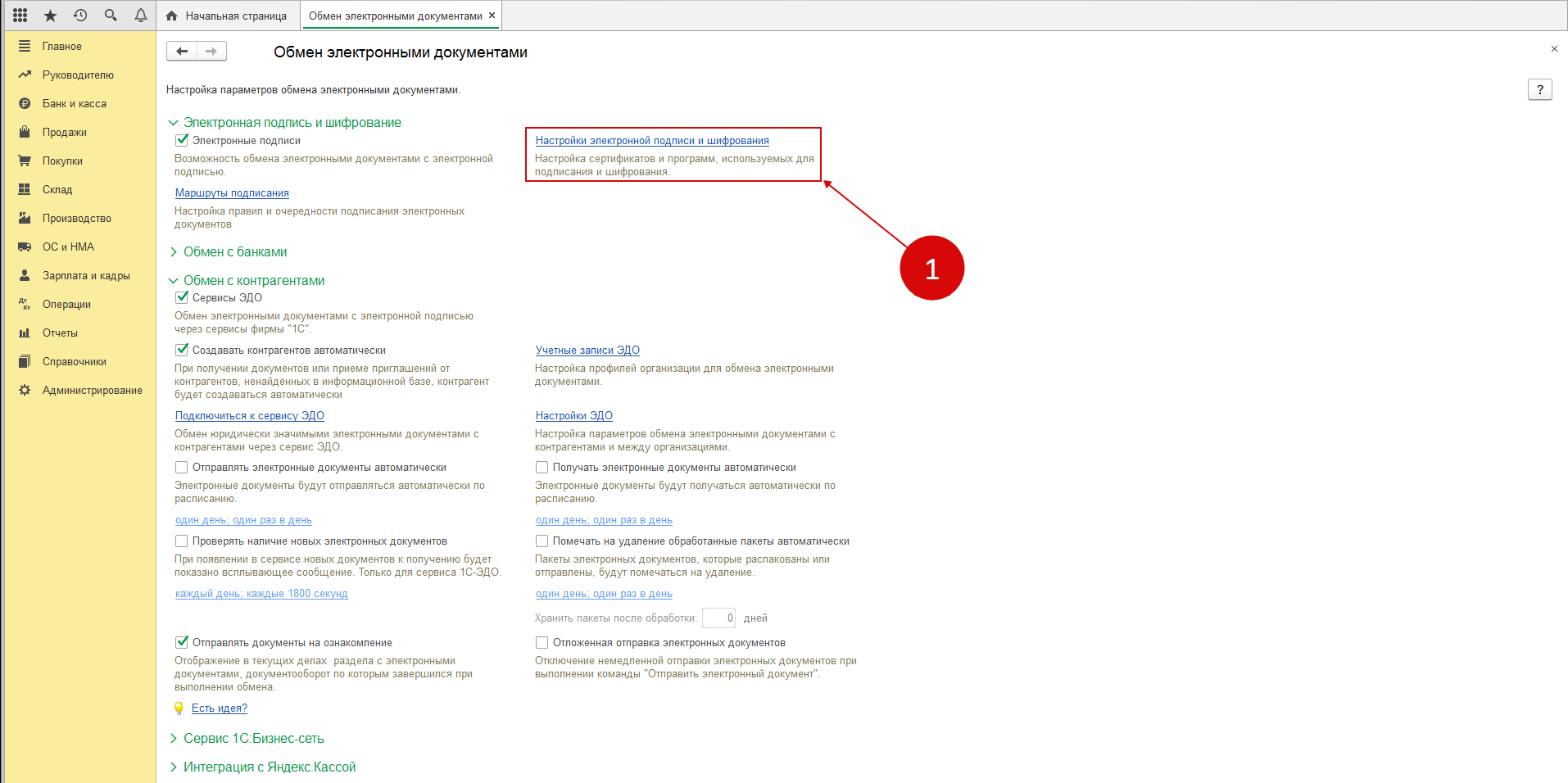Screen dimensions: 1568x783
Task: Click the lightbulb idea icon
Action: click(179, 708)
